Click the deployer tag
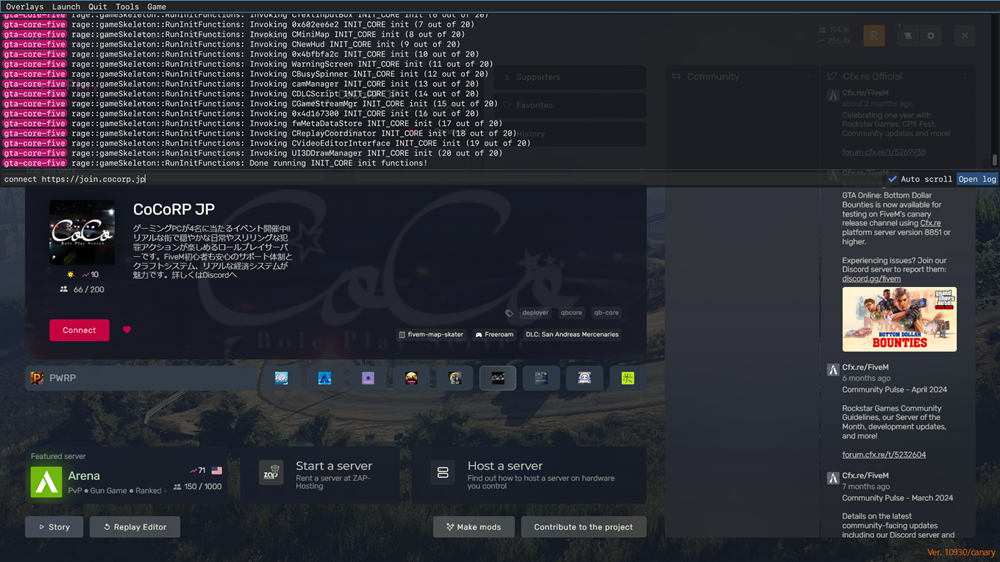The height and width of the screenshot is (562, 1000). tap(535, 313)
